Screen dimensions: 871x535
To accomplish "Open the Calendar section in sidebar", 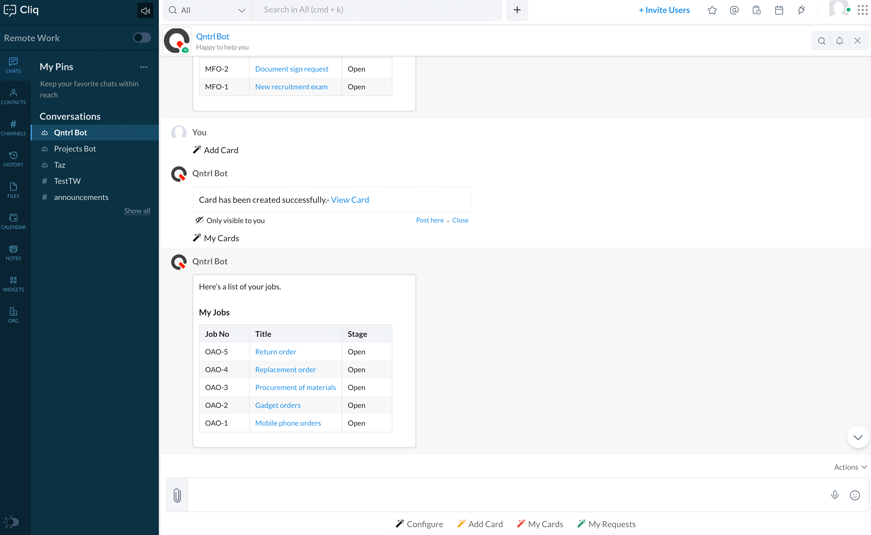I will coord(13,221).
